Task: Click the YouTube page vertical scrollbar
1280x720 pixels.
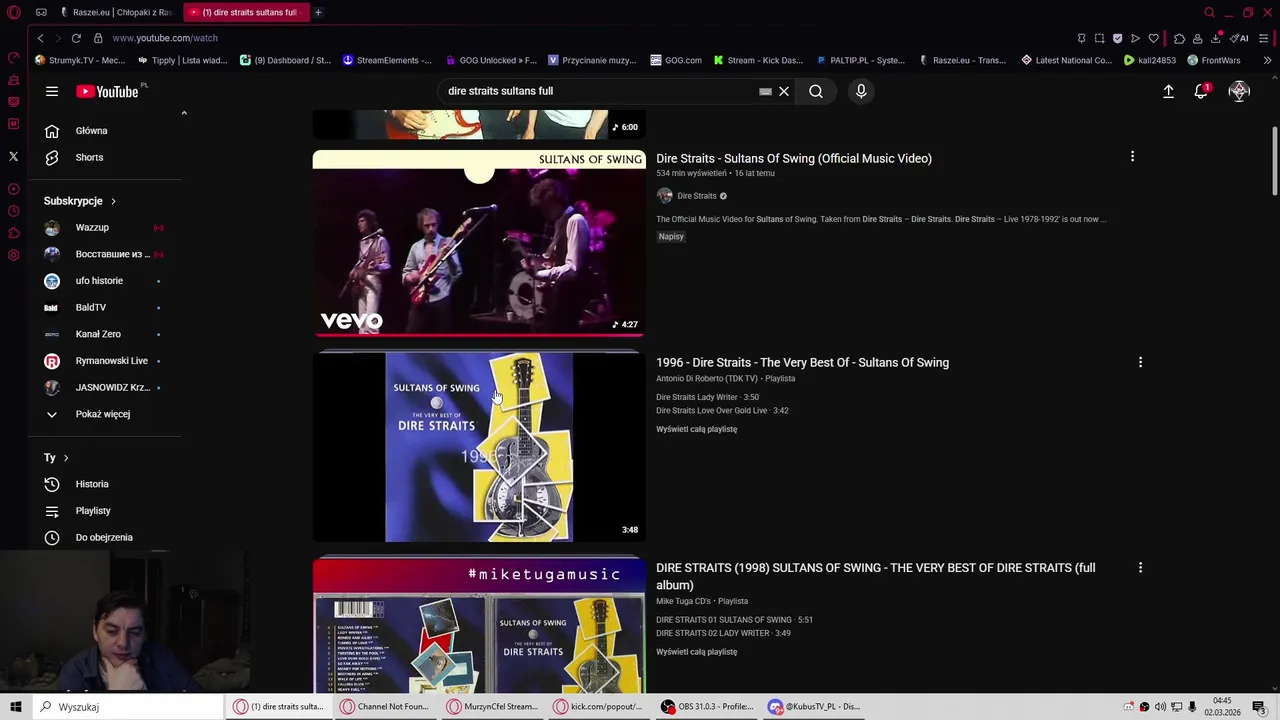Action: click(x=1274, y=162)
